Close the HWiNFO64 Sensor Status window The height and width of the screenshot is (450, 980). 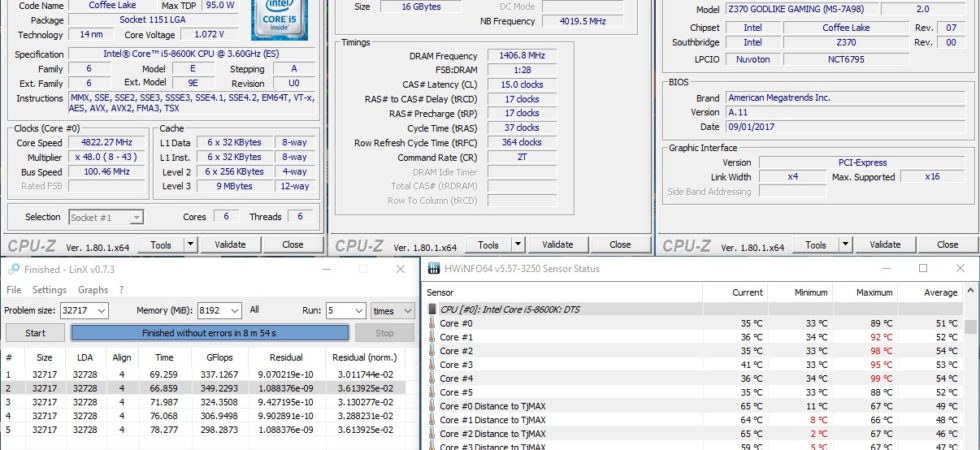click(961, 268)
